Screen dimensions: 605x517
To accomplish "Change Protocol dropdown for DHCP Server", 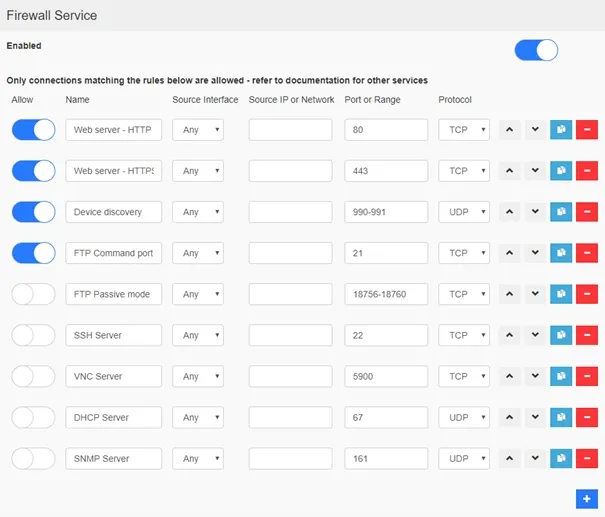I will tap(464, 417).
